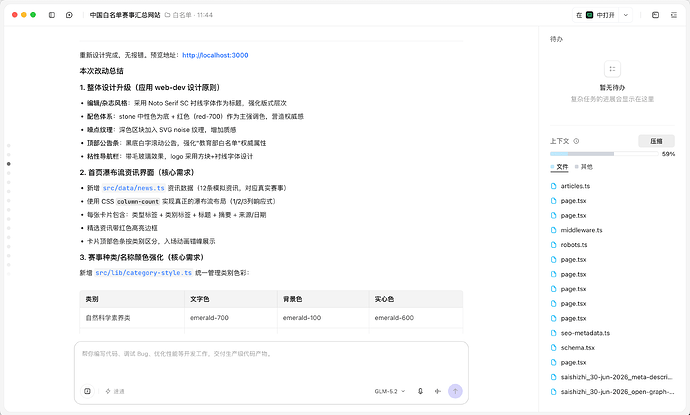Open the src/lib/category-style.ts file link
This screenshot has width=690, height=415.
coord(144,273)
